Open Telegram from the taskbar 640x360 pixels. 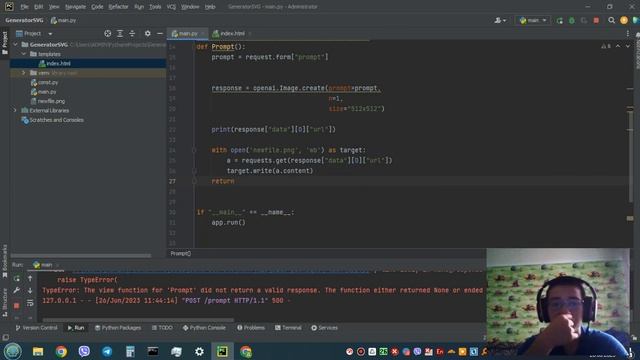pos(107,351)
